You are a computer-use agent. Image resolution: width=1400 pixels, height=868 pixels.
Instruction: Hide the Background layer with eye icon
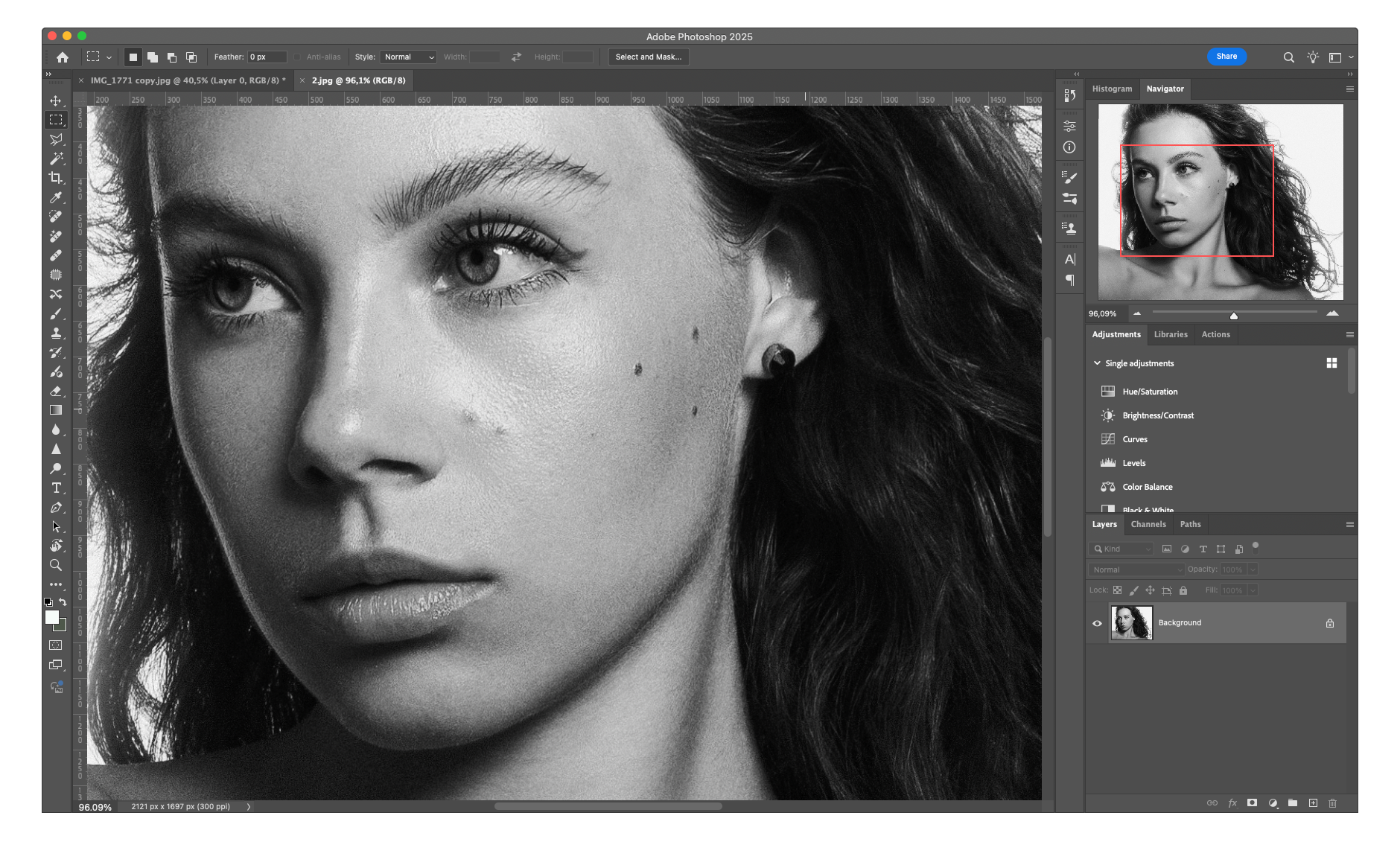[1097, 623]
